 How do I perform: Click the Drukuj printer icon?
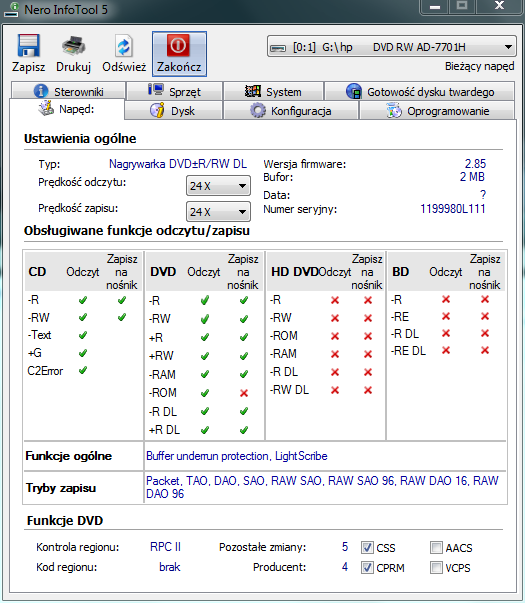73,46
